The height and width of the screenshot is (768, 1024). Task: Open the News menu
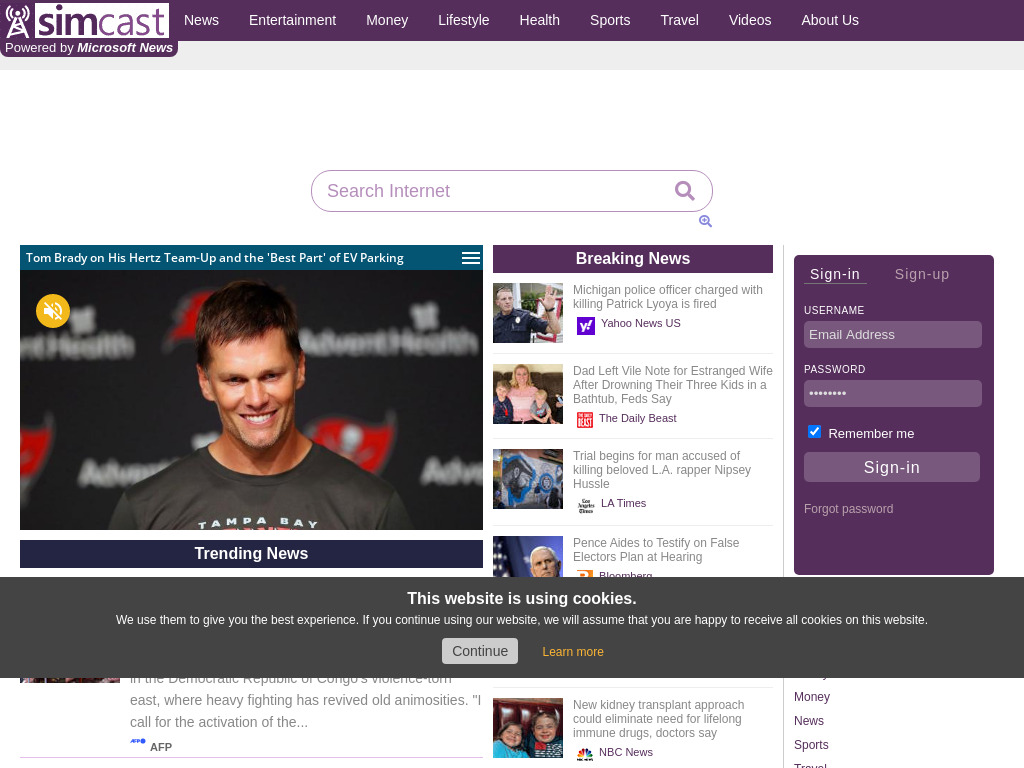(x=201, y=20)
